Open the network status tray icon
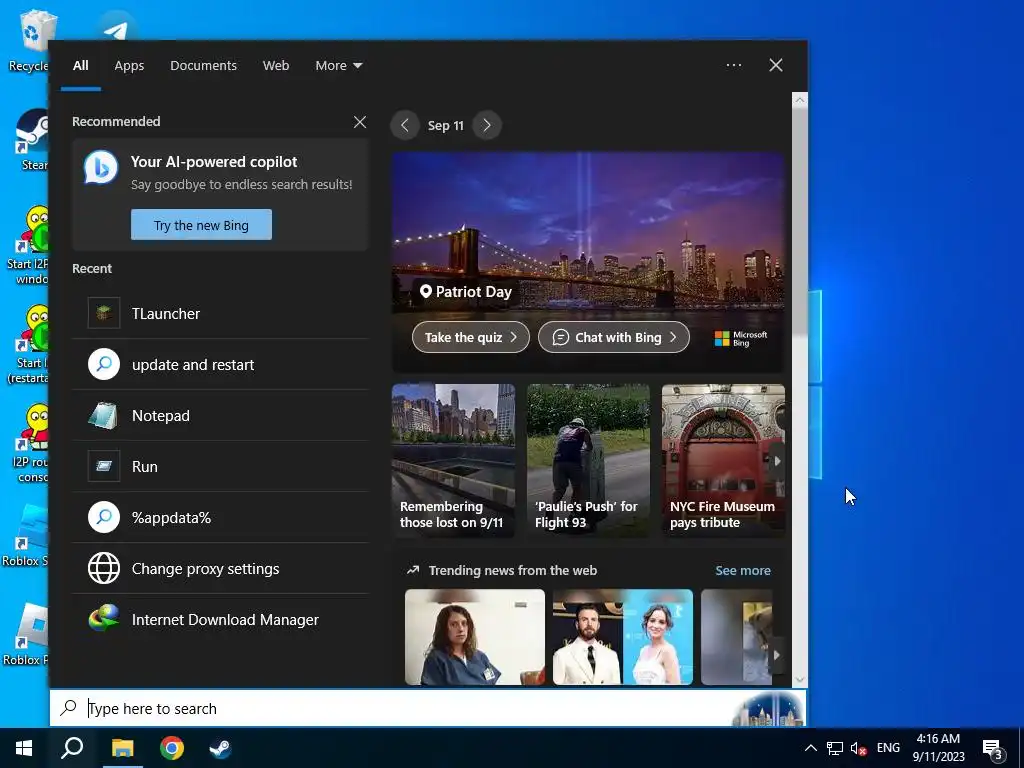The height and width of the screenshot is (768, 1024). 835,748
